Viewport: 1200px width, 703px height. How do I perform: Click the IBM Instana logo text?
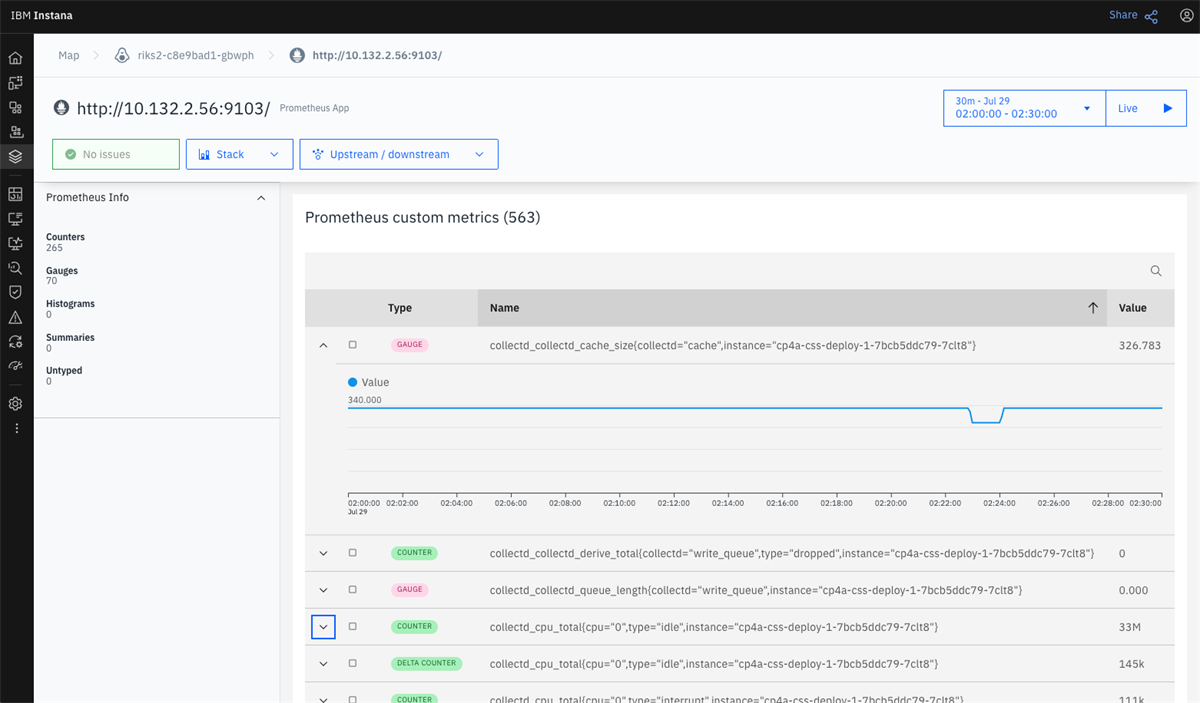pos(41,16)
